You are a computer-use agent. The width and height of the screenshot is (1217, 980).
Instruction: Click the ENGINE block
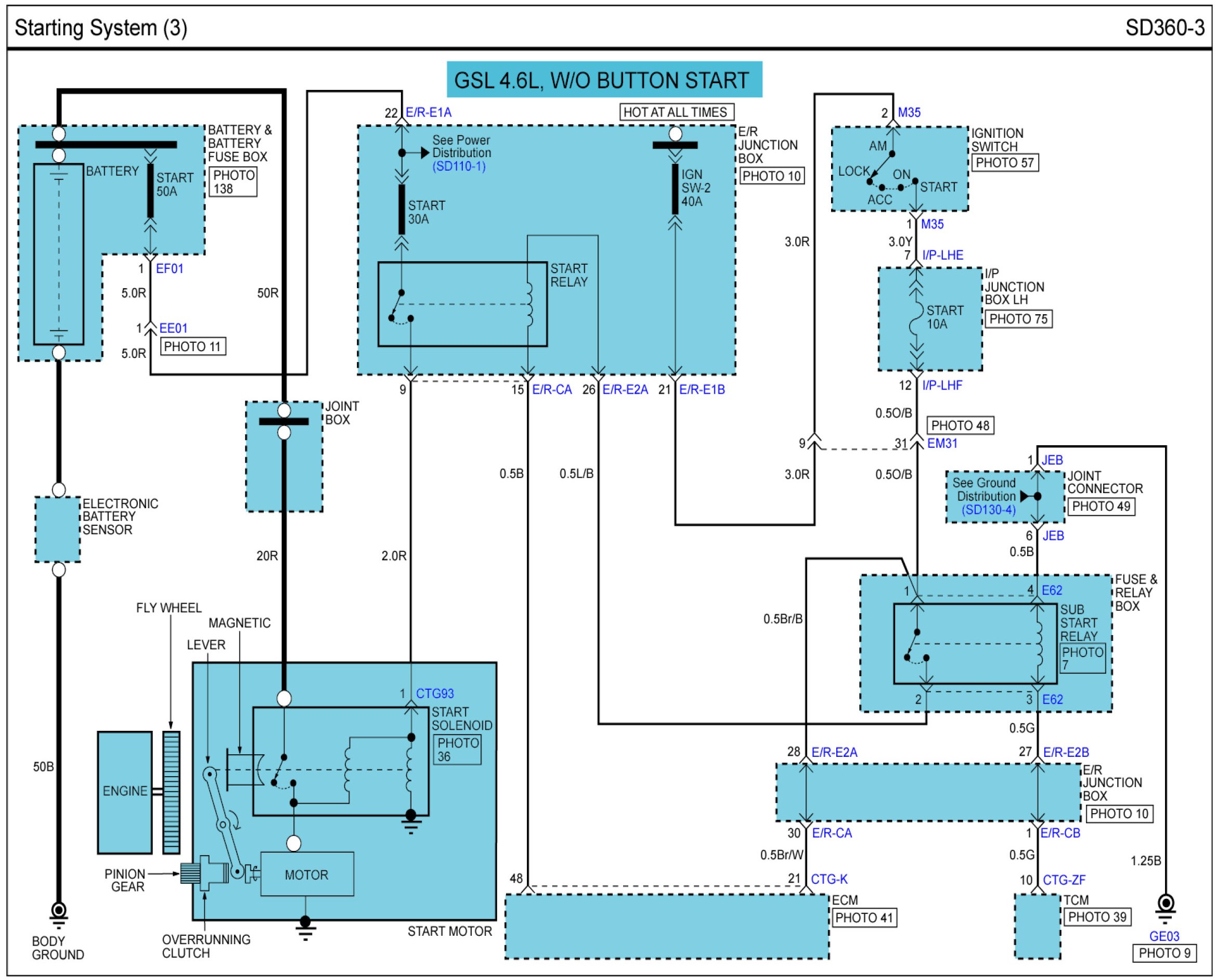coord(125,792)
